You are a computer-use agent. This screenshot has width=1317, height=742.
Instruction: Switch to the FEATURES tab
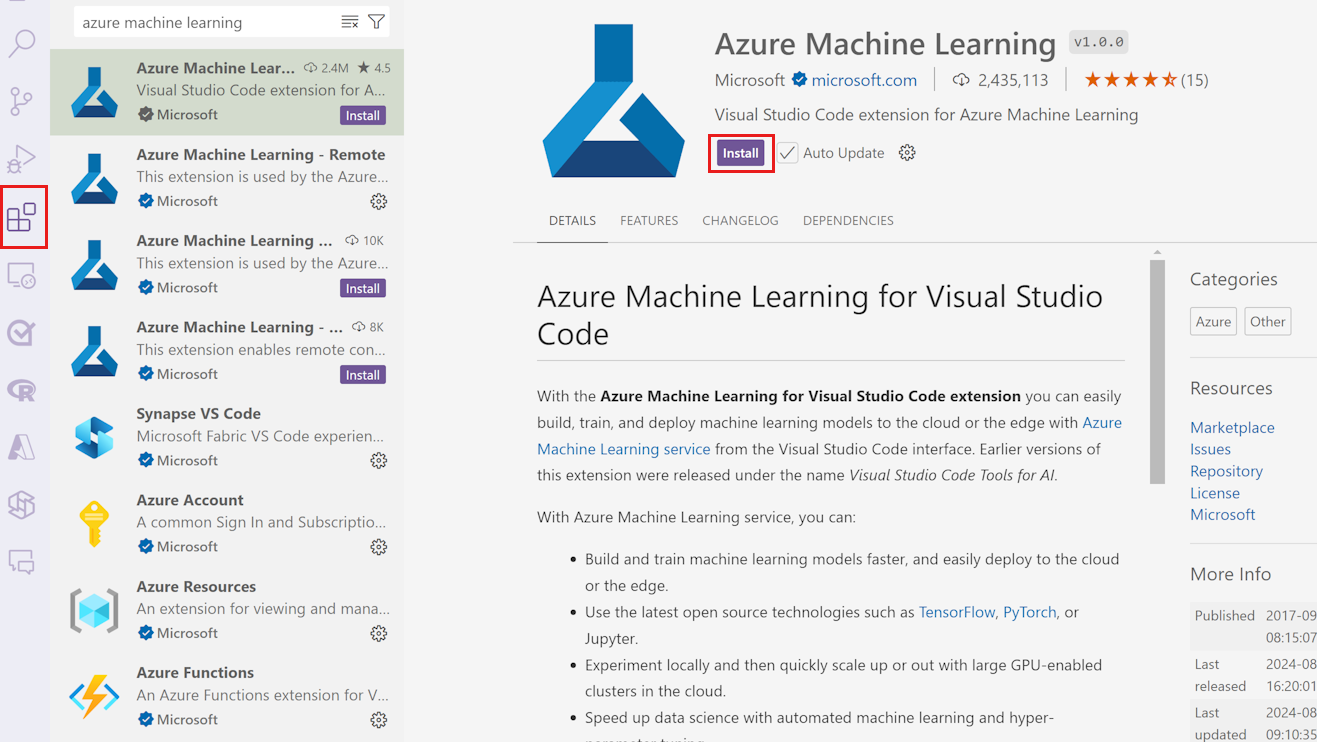[648, 220]
